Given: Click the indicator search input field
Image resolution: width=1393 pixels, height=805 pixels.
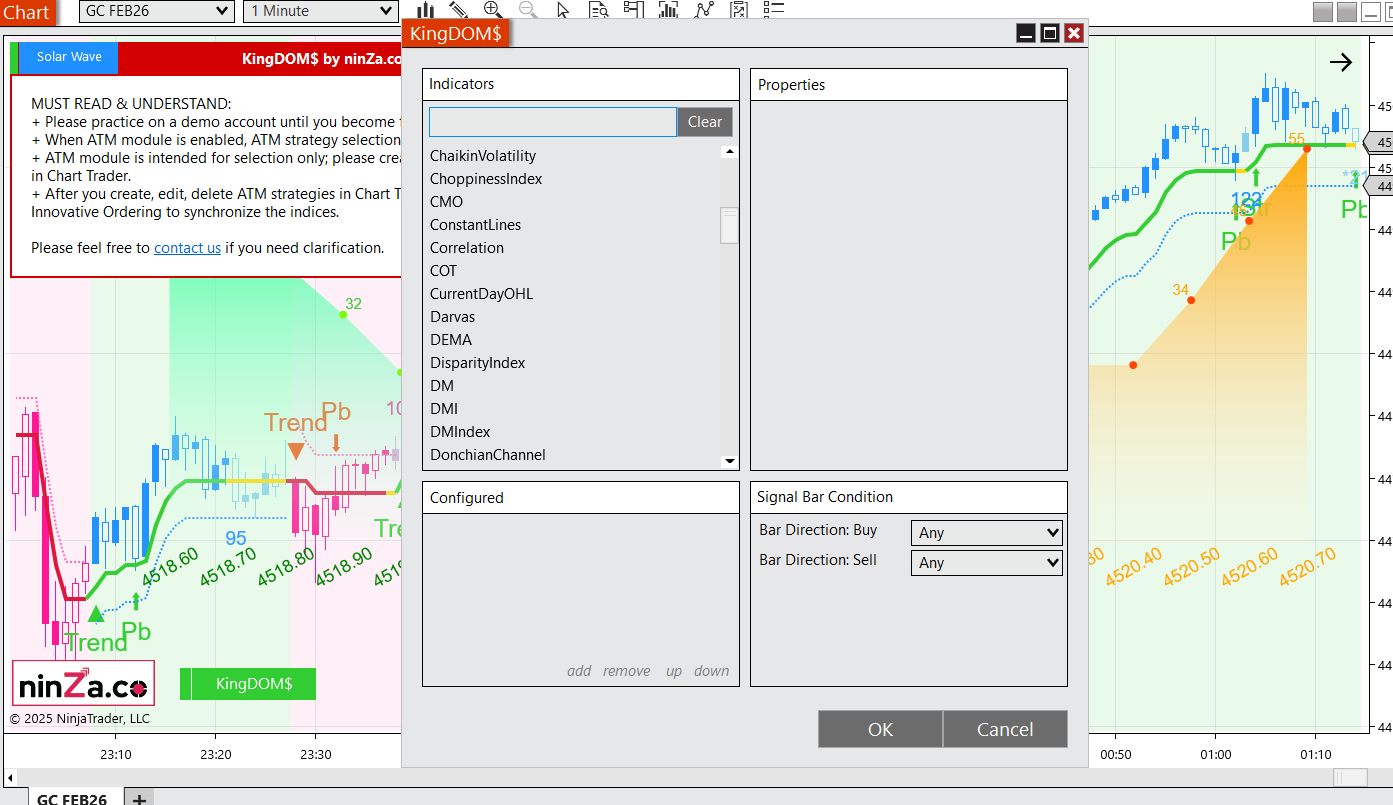Looking at the screenshot, I should (x=552, y=122).
